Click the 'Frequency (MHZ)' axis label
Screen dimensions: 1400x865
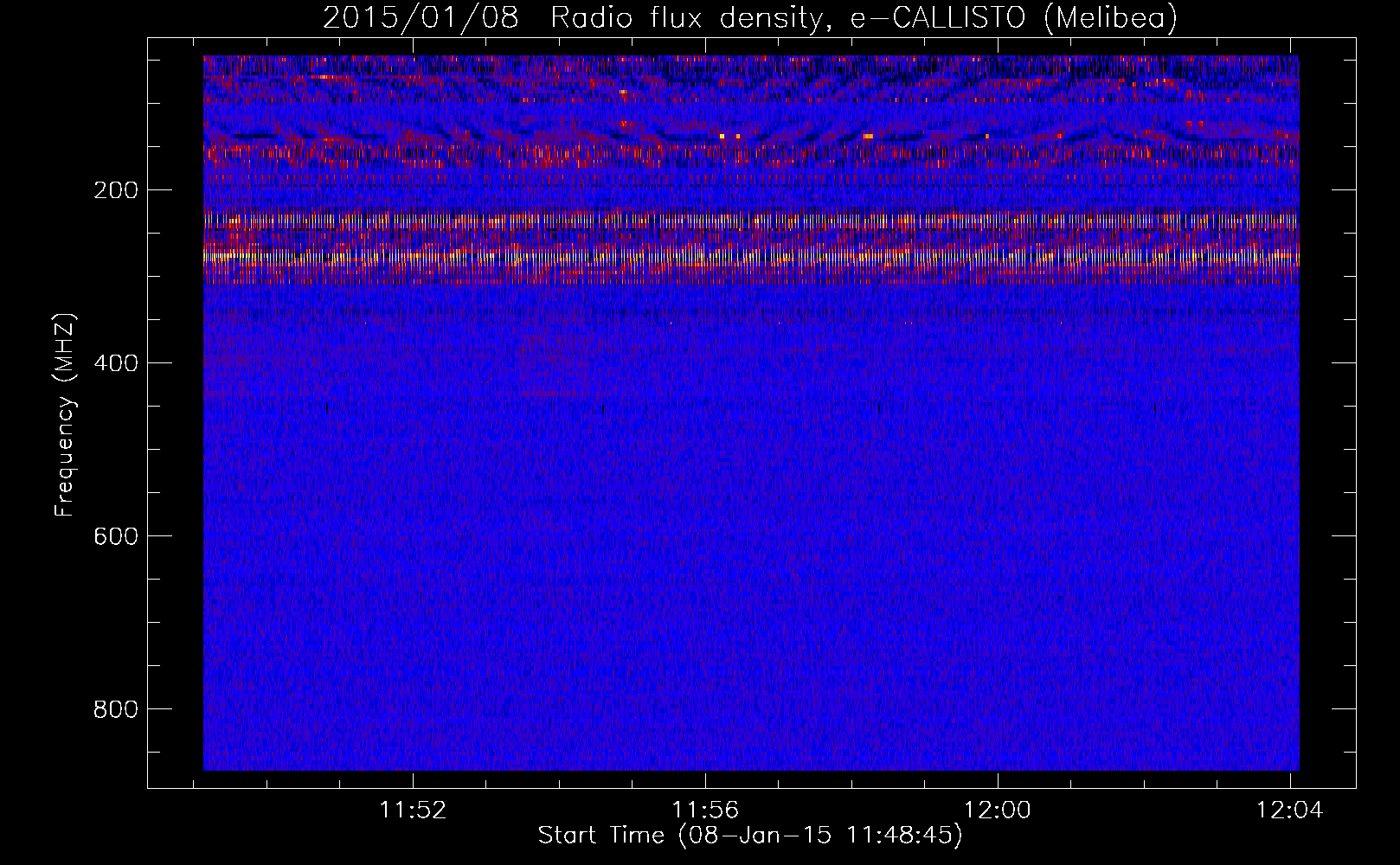[x=65, y=415]
